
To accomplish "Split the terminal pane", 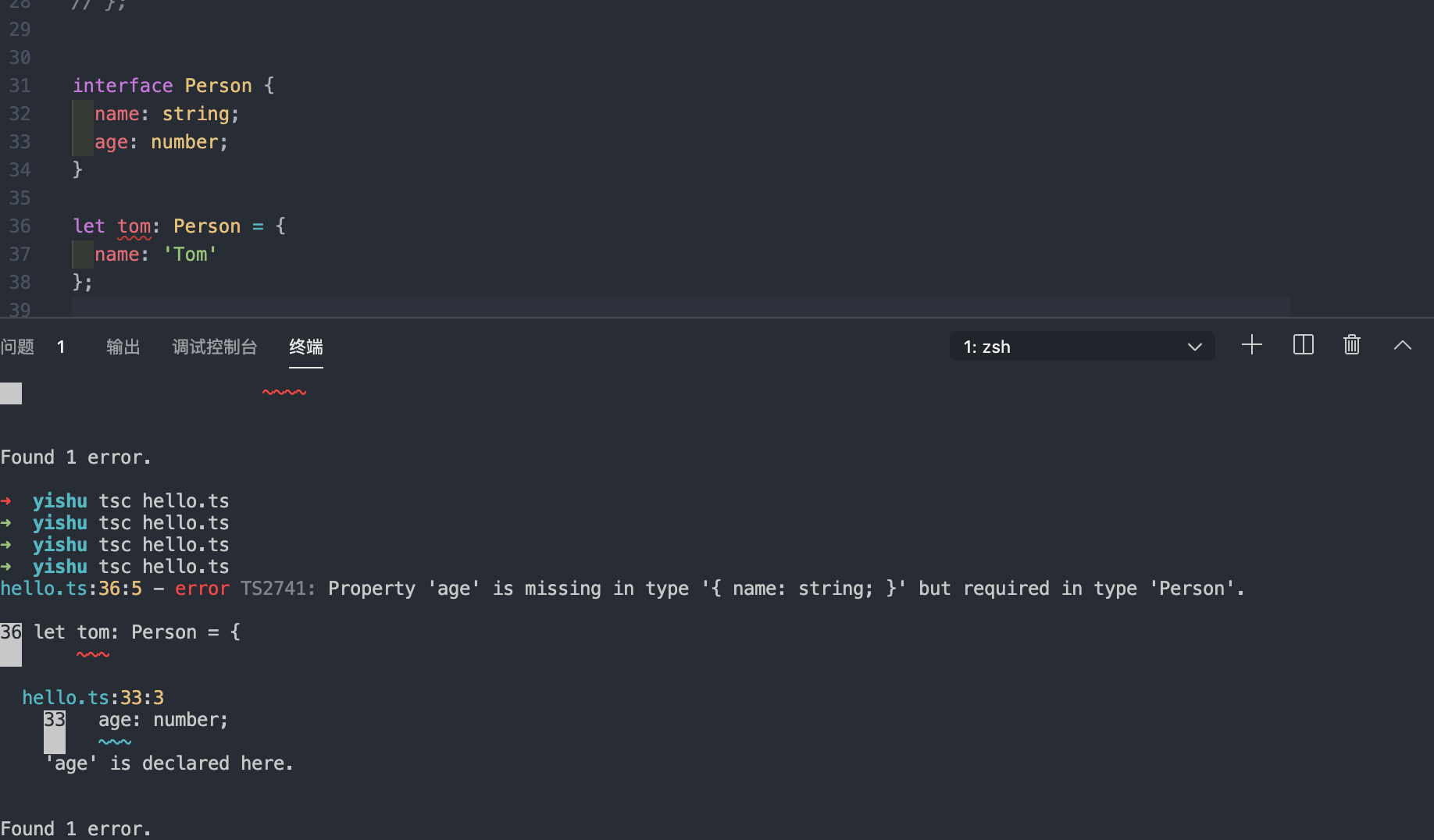I will click(1303, 345).
